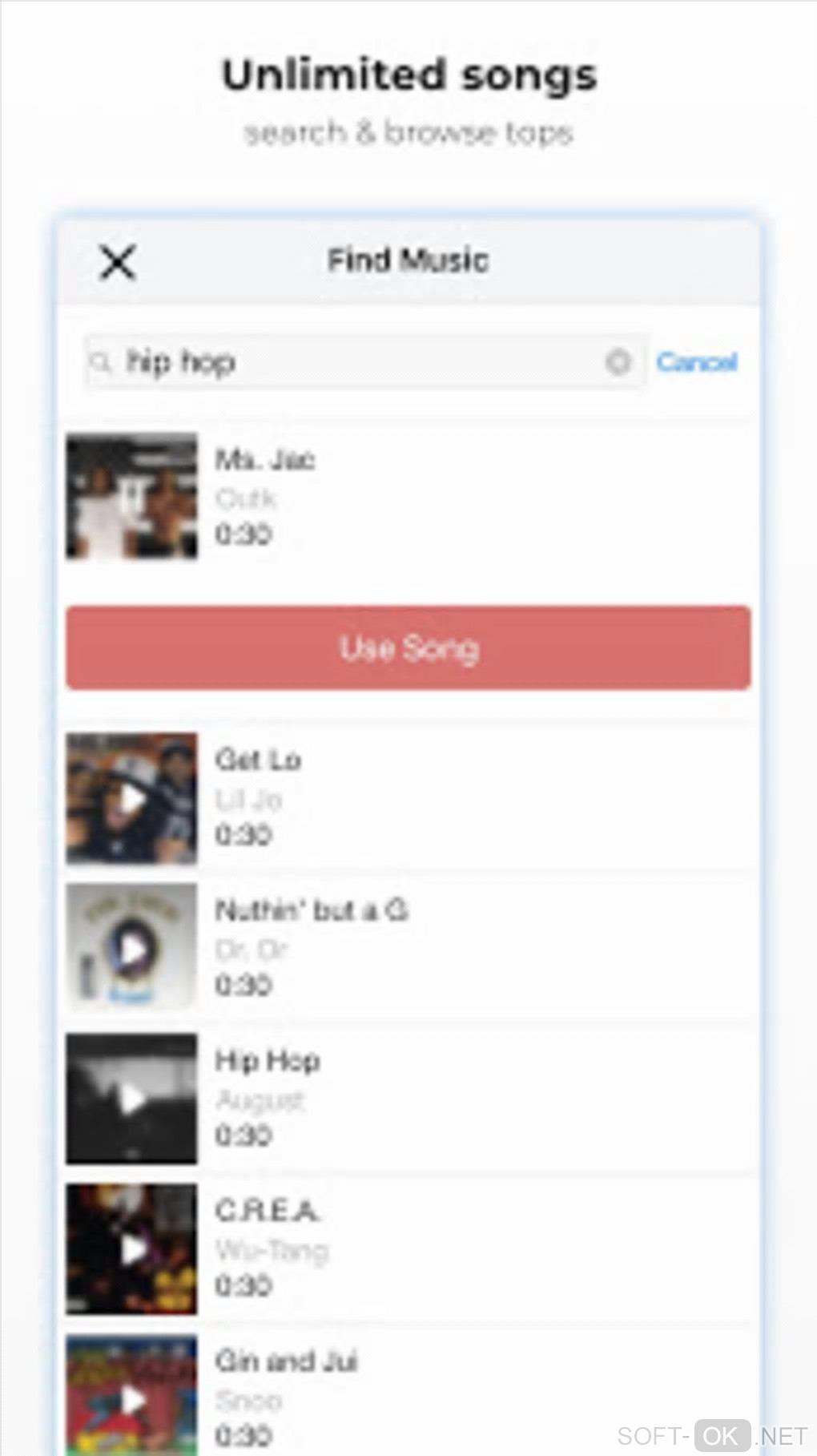This screenshot has width=817, height=1456.
Task: Play the Get Lo song preview
Action: [131, 798]
